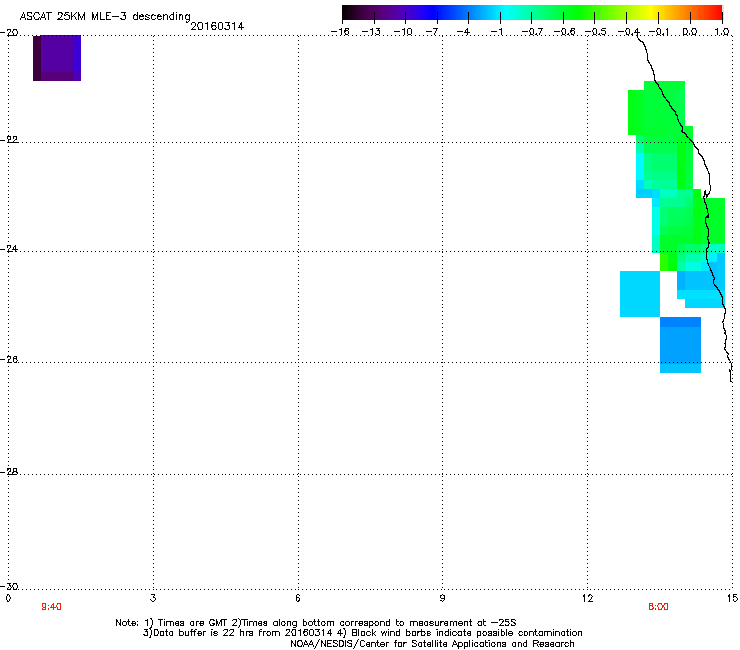
Task: Click the light blue square left of coastline
Action: click(640, 294)
